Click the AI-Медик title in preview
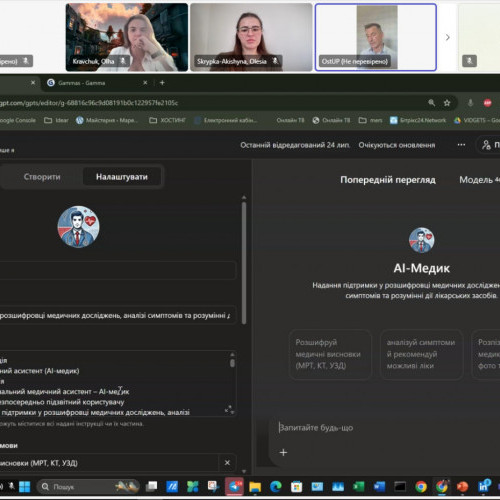The width and height of the screenshot is (500, 500). 421,268
